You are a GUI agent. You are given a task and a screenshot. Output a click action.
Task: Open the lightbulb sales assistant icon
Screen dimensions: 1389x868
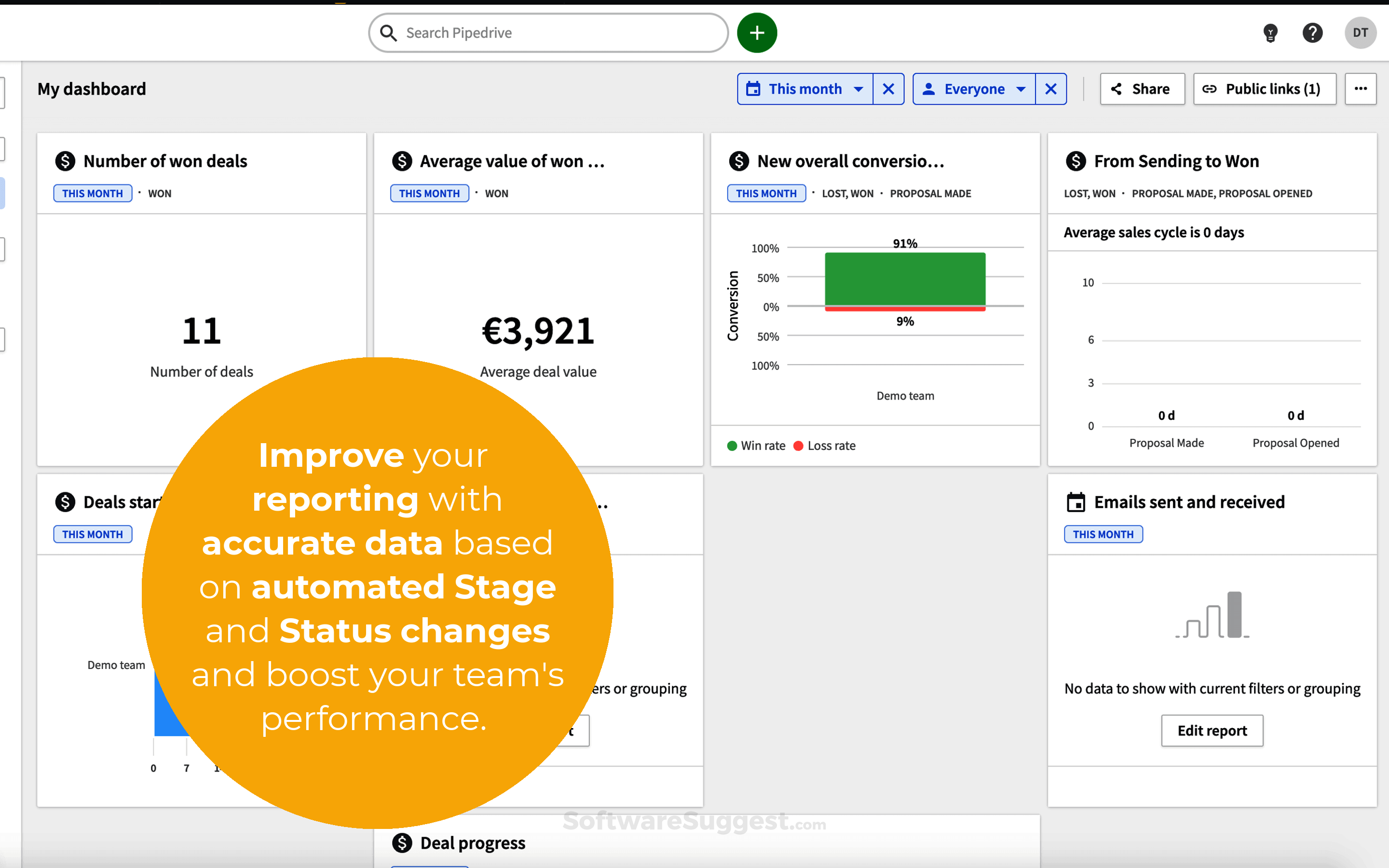1270,33
